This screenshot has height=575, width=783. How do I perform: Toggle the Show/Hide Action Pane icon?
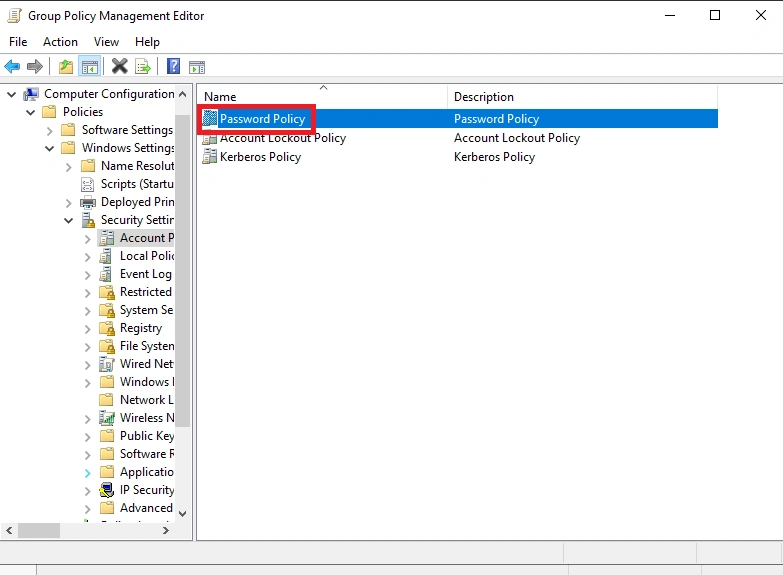click(197, 66)
